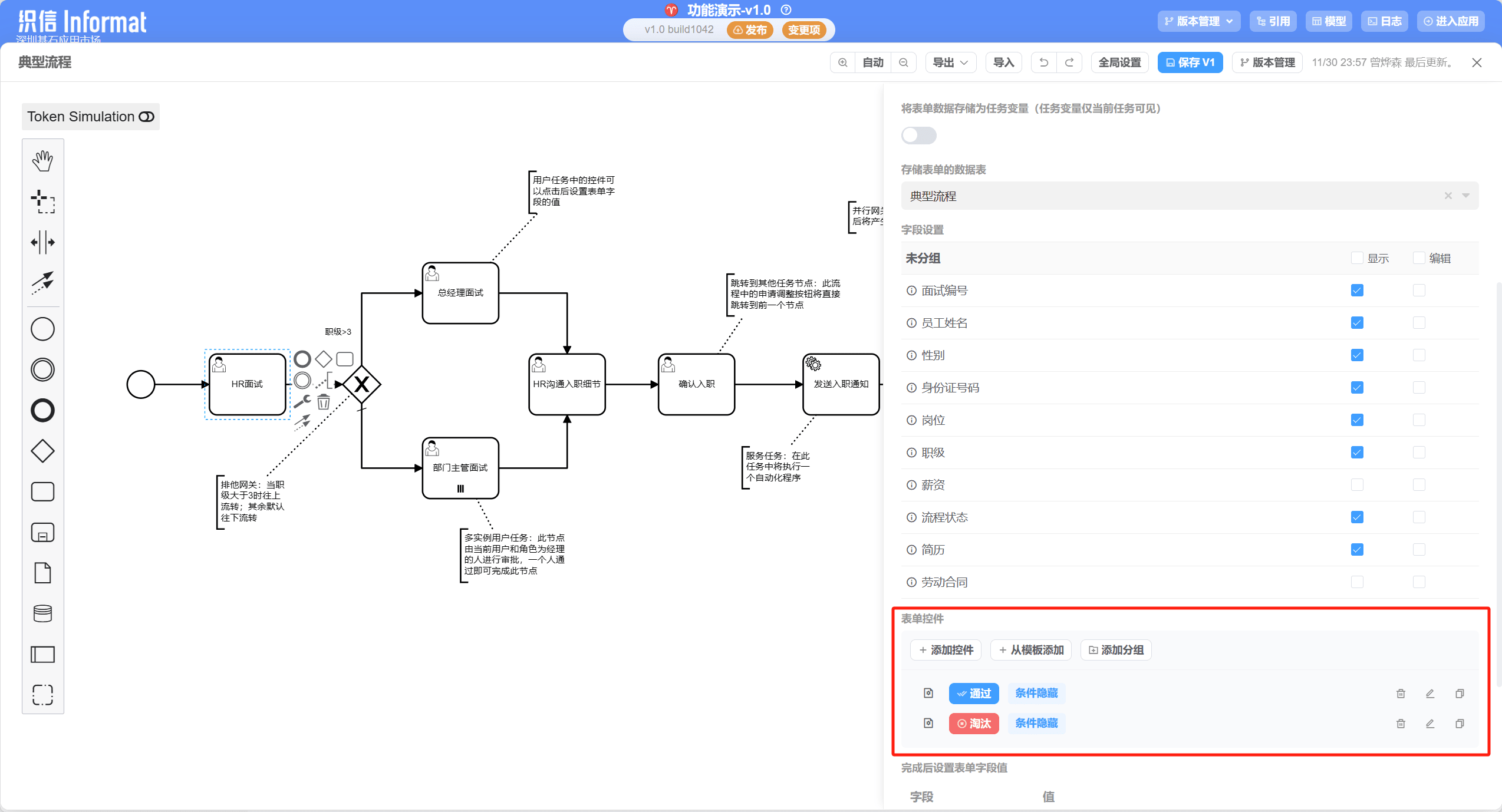Uncheck 显示 checkbox for 面试编号

pyautogui.click(x=1357, y=291)
